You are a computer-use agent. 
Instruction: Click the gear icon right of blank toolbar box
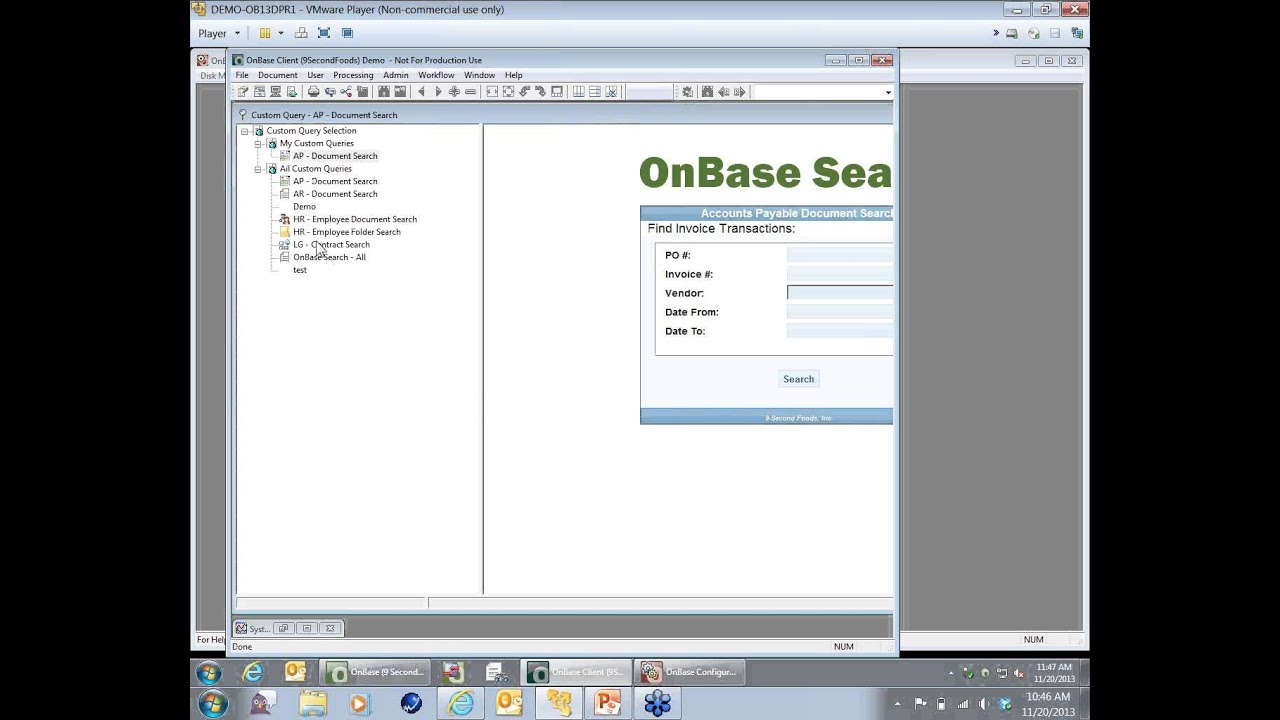pyautogui.click(x=687, y=92)
